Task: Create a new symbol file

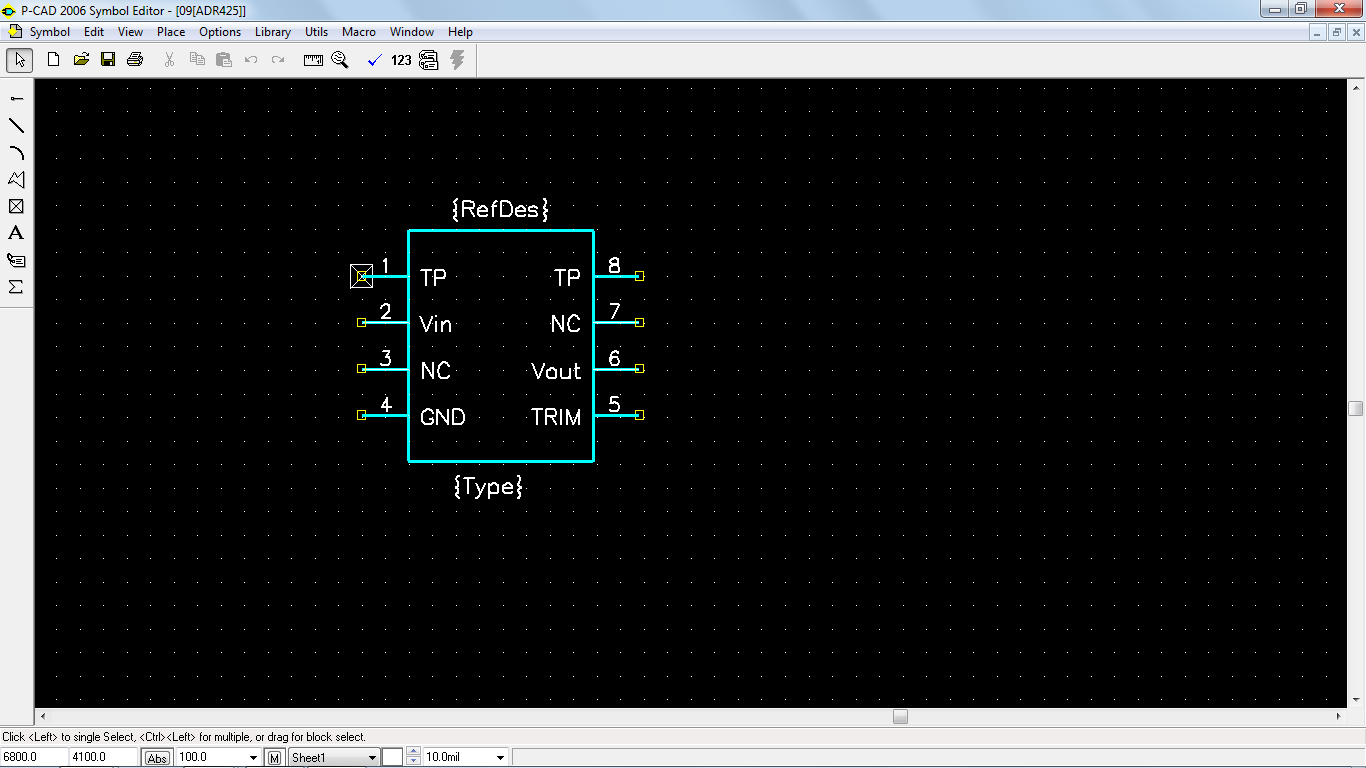Action: pyautogui.click(x=54, y=60)
